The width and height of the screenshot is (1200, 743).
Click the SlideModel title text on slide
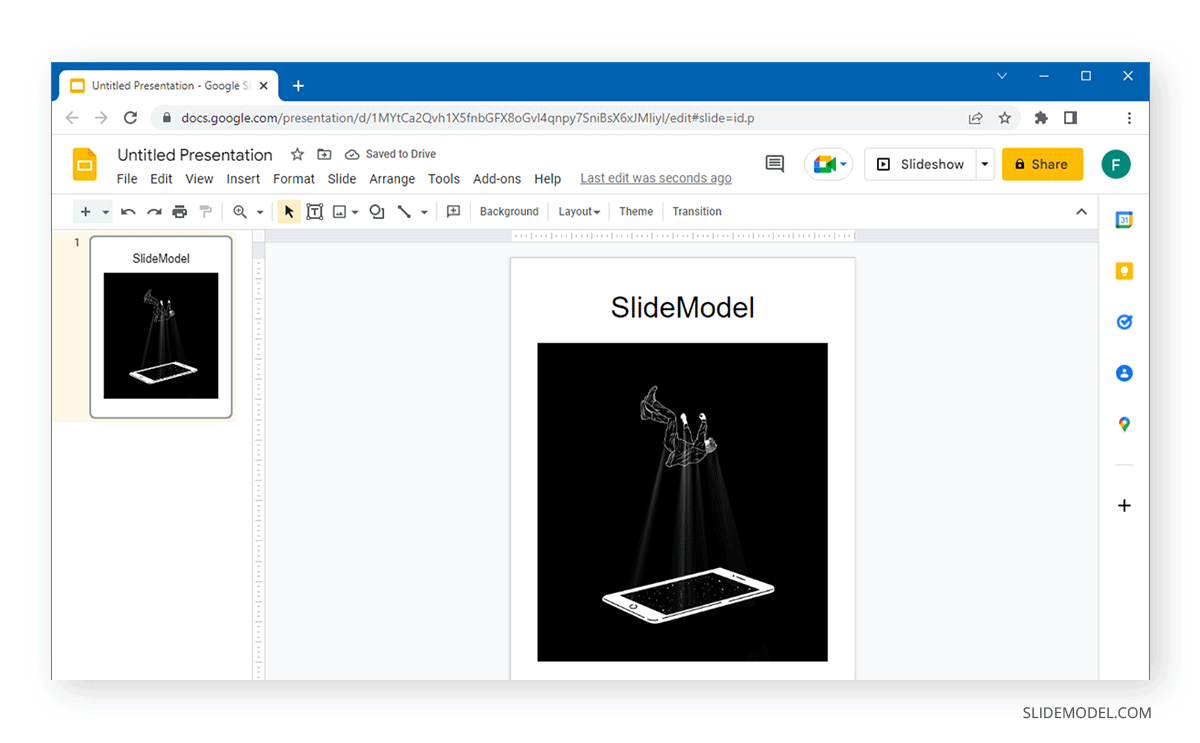coord(683,307)
